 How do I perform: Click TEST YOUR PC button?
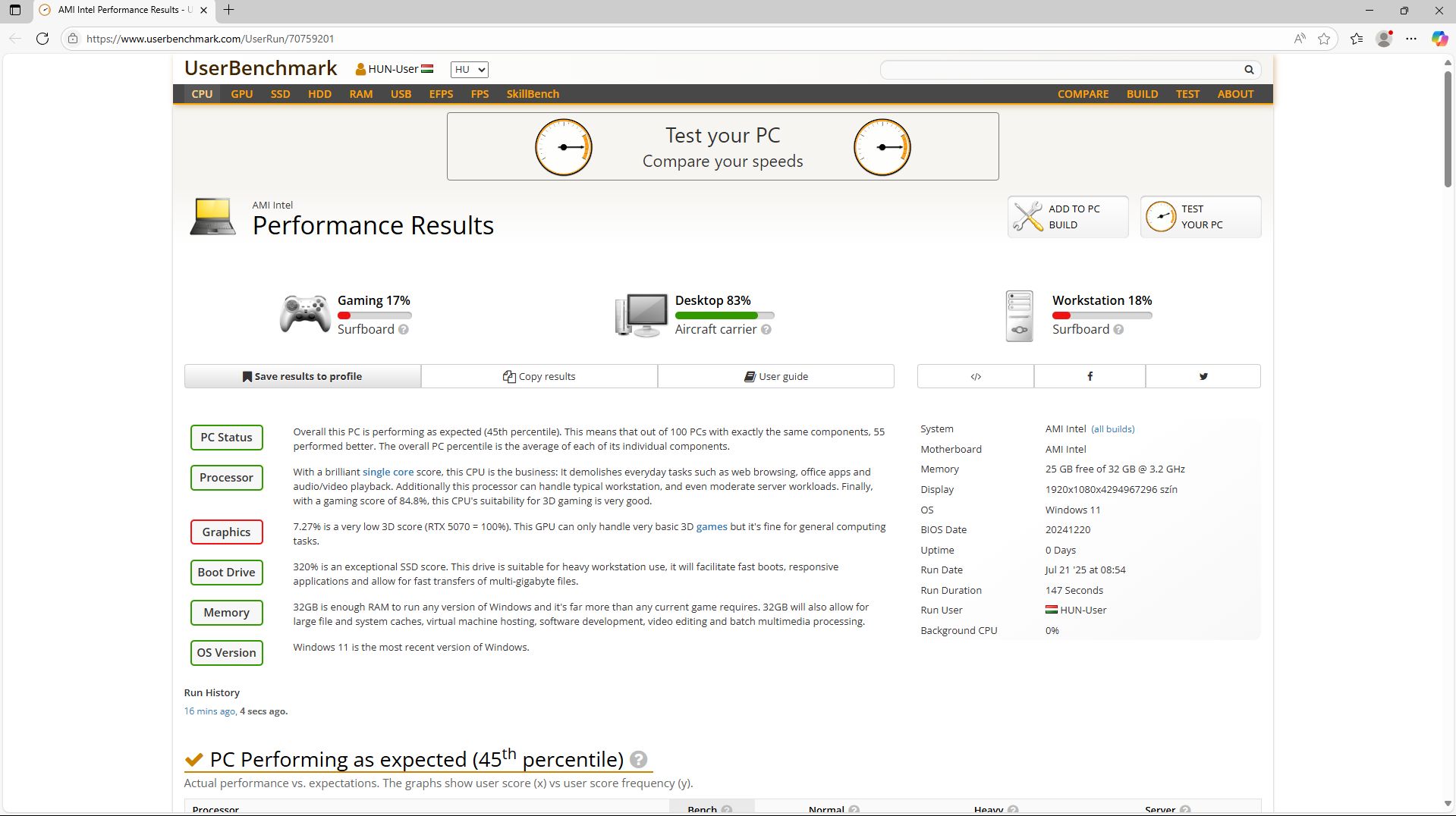pos(1200,217)
